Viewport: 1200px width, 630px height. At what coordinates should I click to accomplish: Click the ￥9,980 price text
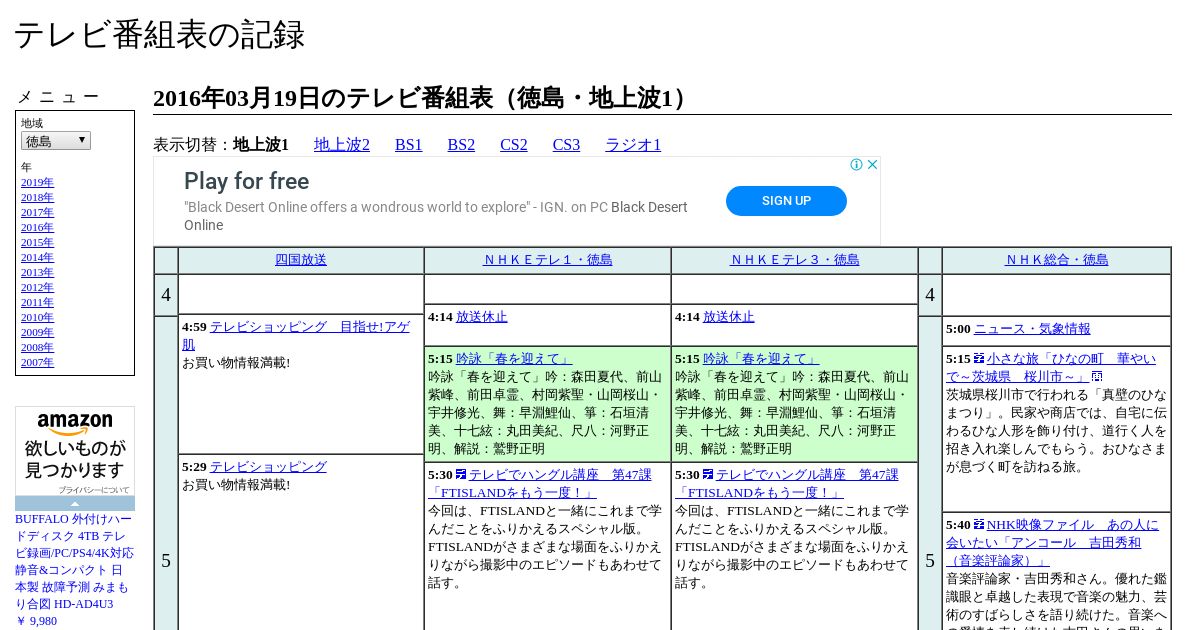click(x=36, y=621)
